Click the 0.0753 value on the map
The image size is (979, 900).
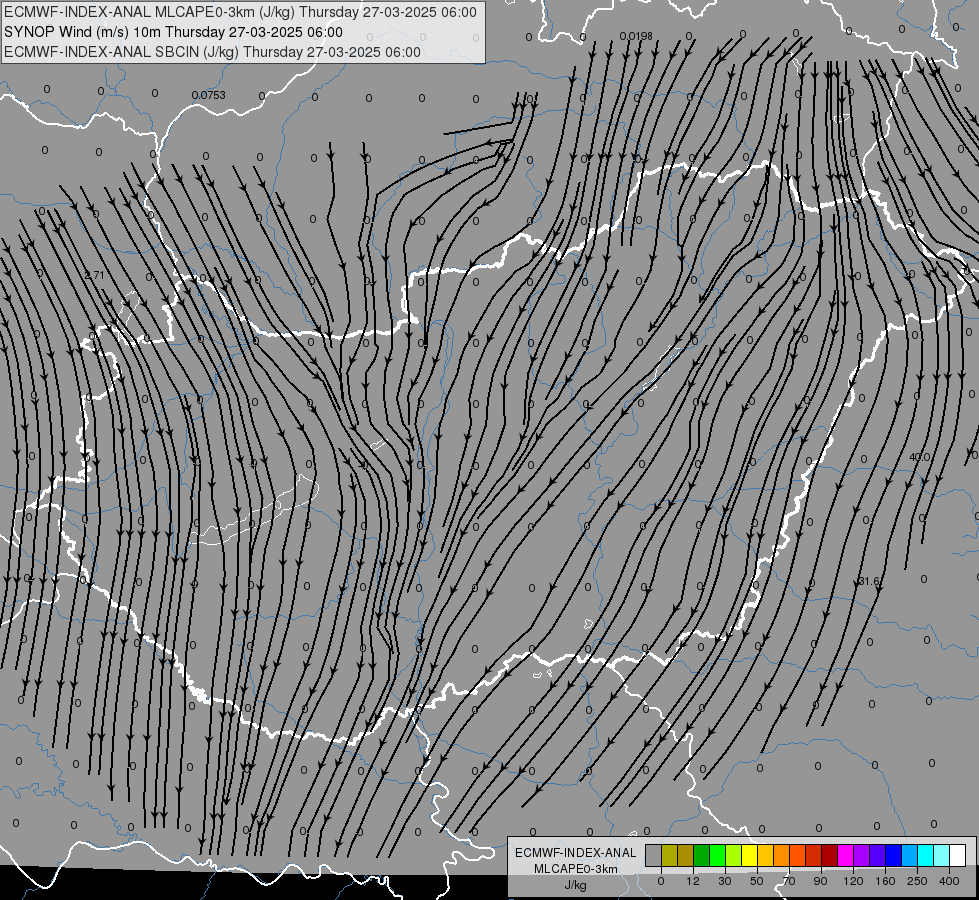click(209, 95)
